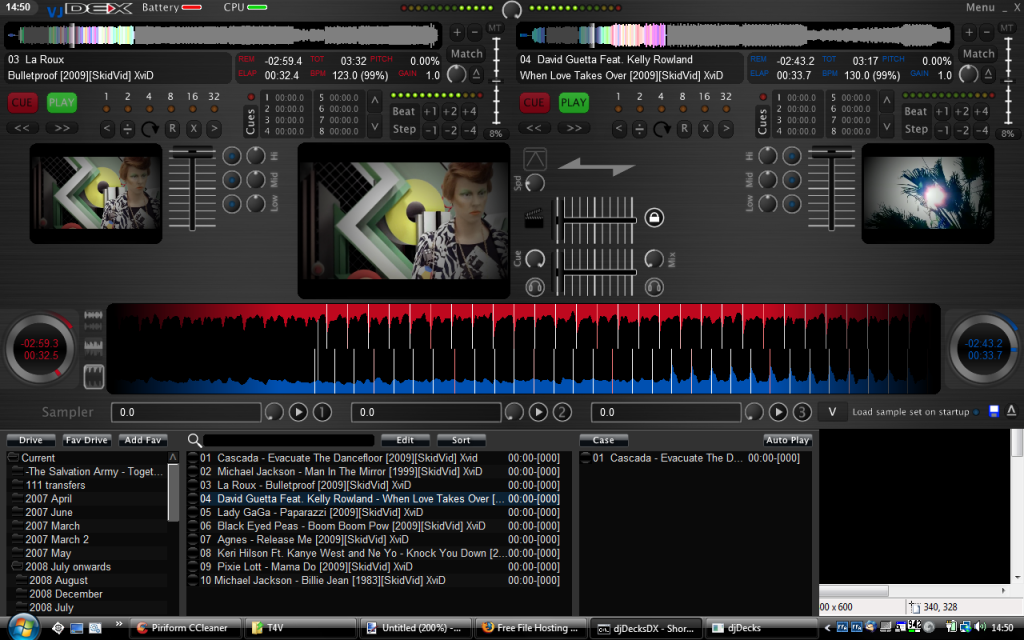The height and width of the screenshot is (640, 1024).
Task: Click the right deck fast forward >> button
Action: [x=574, y=128]
